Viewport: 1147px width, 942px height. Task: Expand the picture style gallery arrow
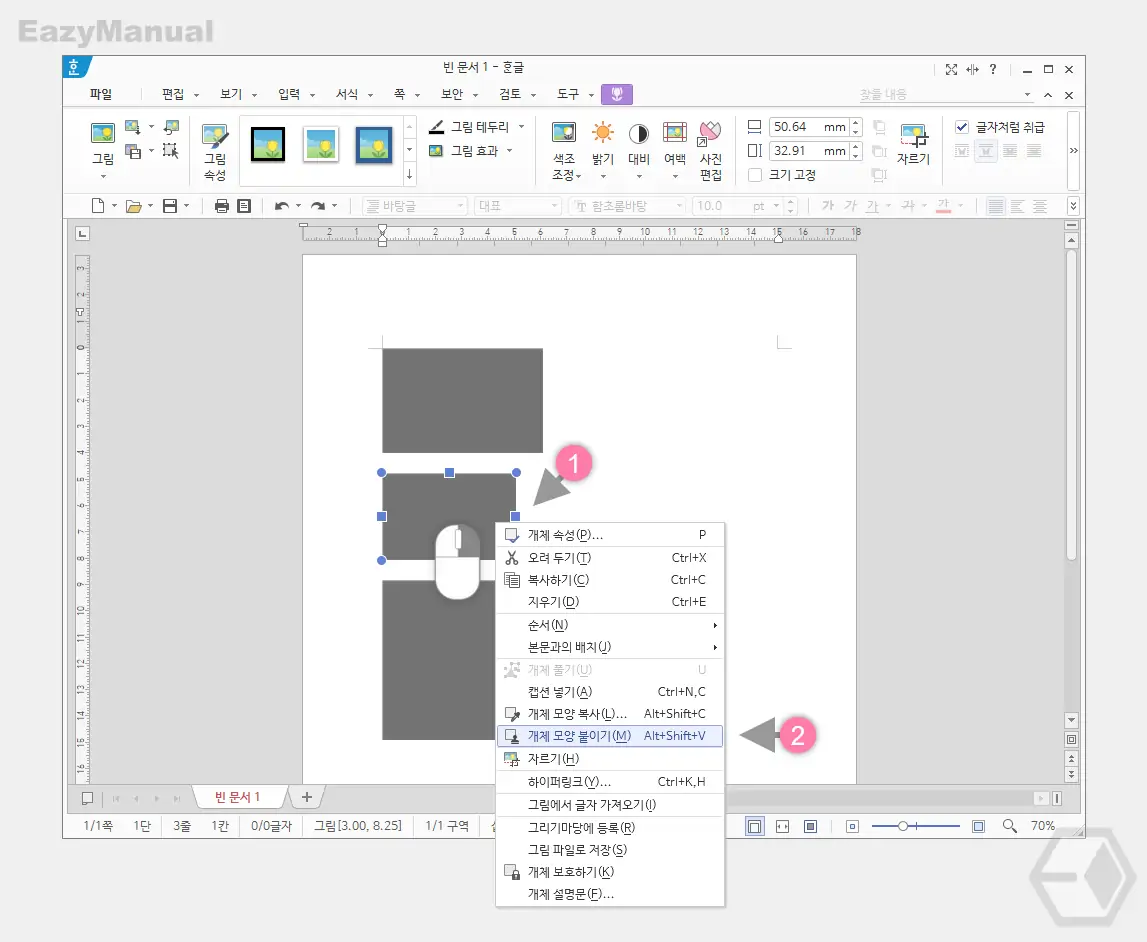pyautogui.click(x=410, y=174)
